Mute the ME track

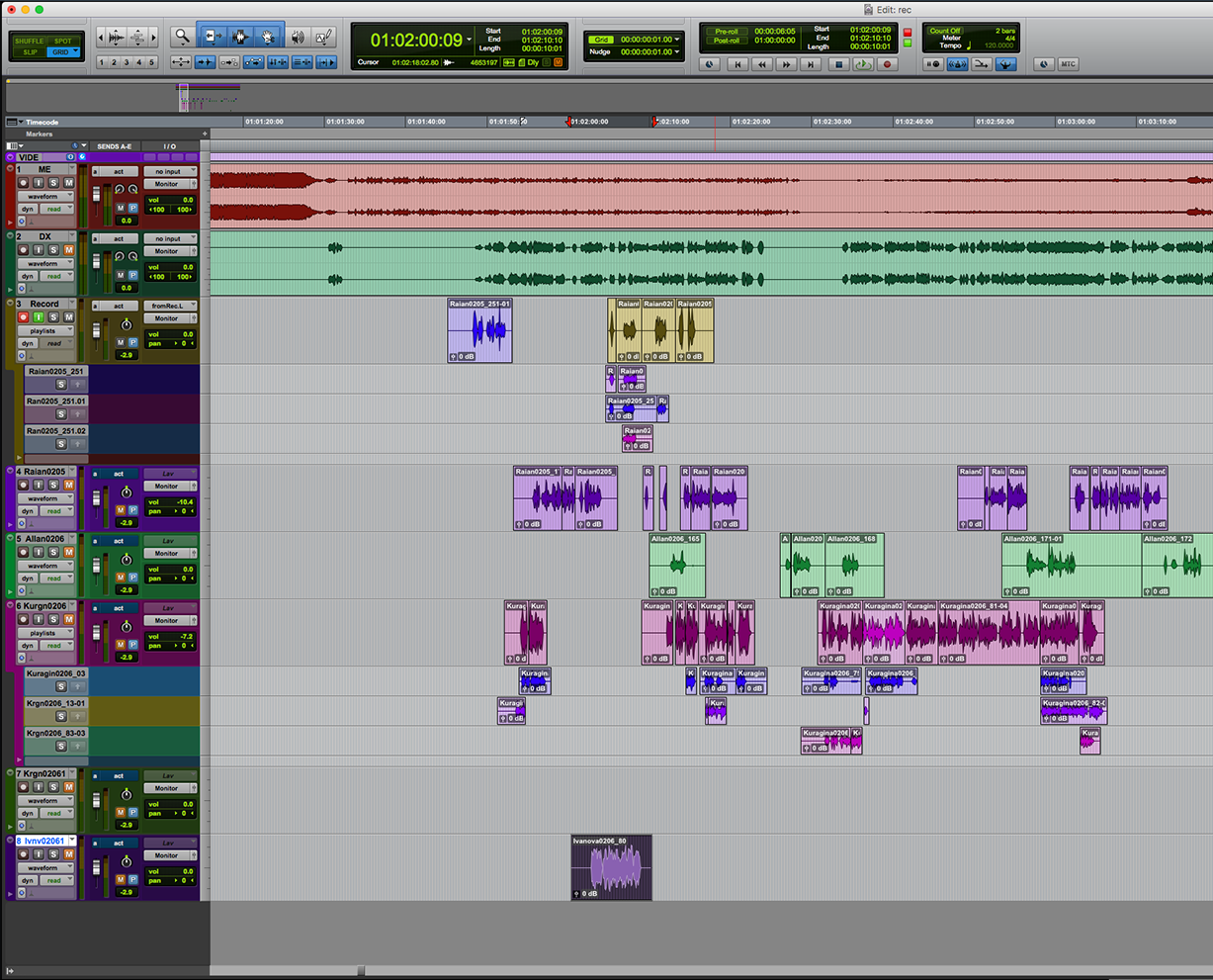[x=68, y=183]
